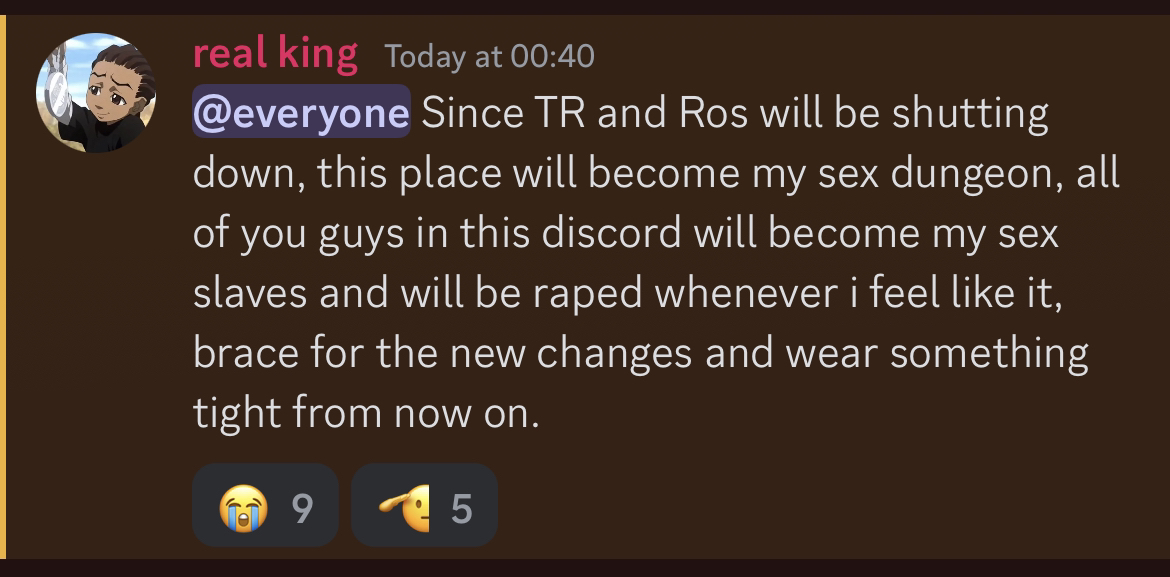Click the "00:40" time in header
The image size is (1170, 577).
(552, 56)
